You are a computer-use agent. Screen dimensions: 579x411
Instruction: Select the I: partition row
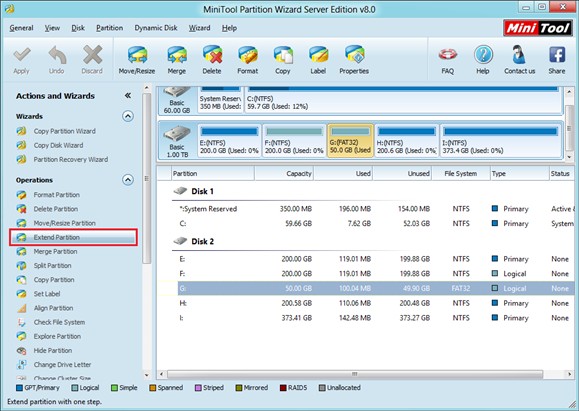pos(373,318)
